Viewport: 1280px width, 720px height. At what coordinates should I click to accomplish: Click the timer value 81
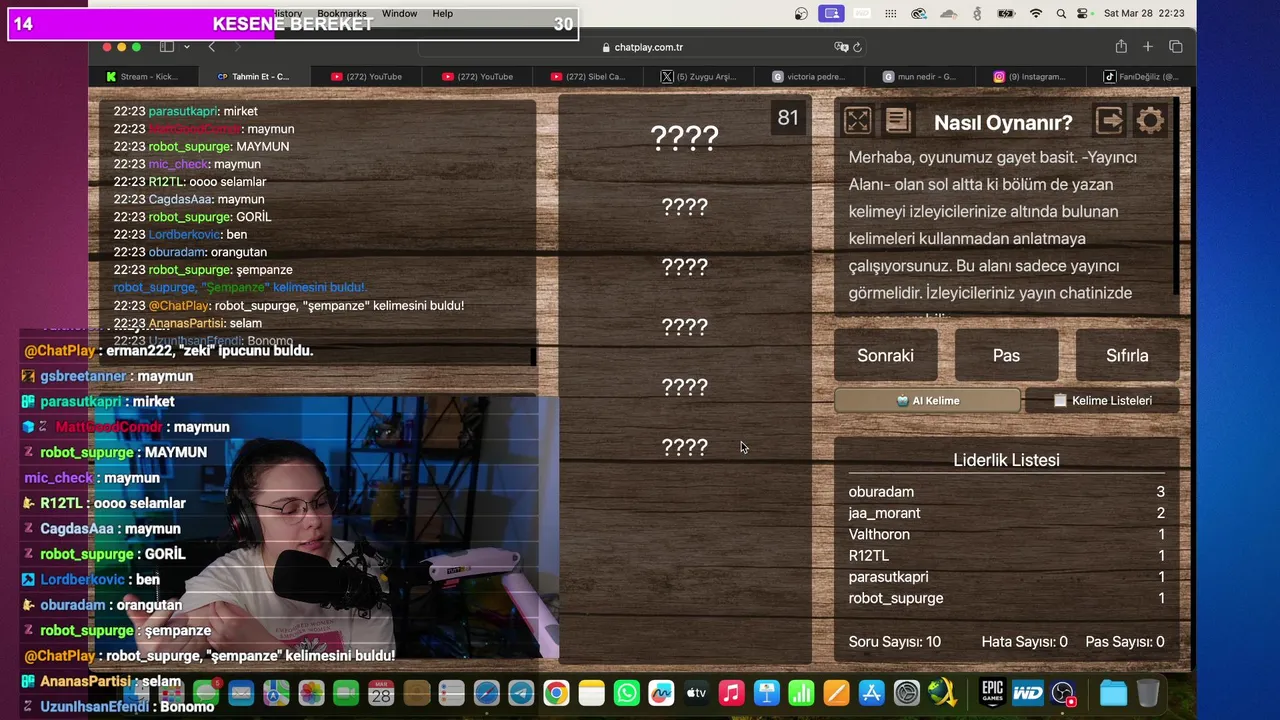(x=788, y=118)
